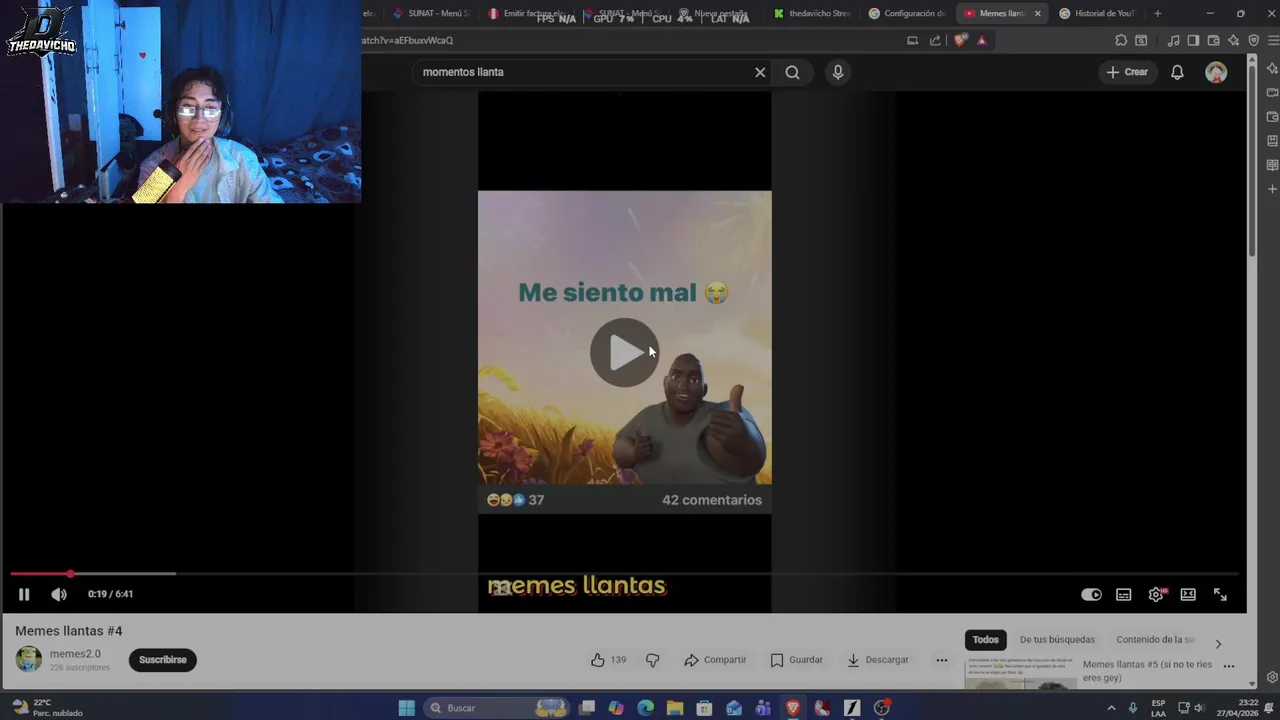Screen dimensions: 1280x720
Task: Open more actions menu beside Descargar
Action: tap(941, 660)
